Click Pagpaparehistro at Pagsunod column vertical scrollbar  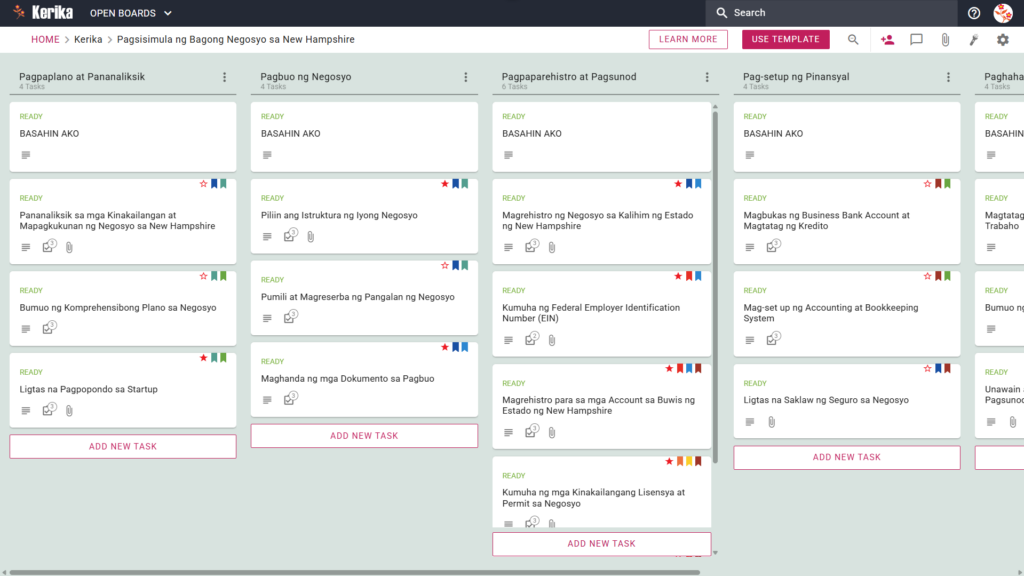coord(715,287)
